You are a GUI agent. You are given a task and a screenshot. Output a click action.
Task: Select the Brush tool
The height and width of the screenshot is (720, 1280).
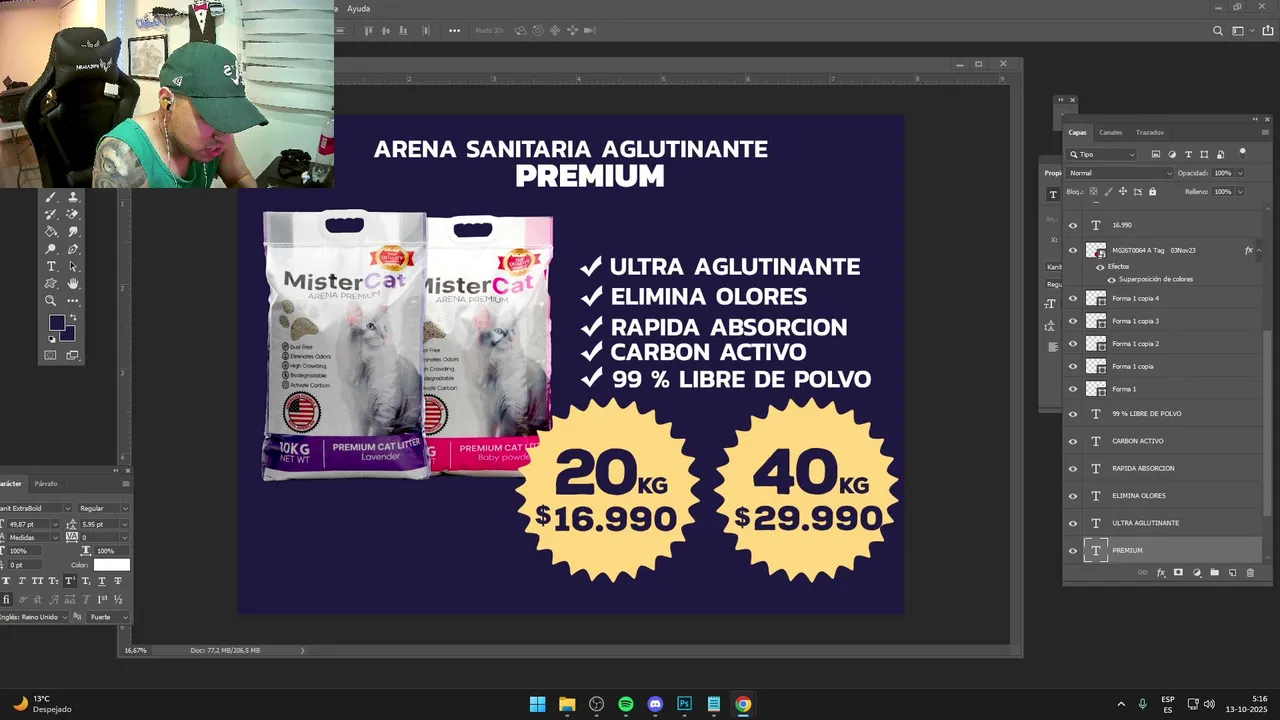(51, 197)
